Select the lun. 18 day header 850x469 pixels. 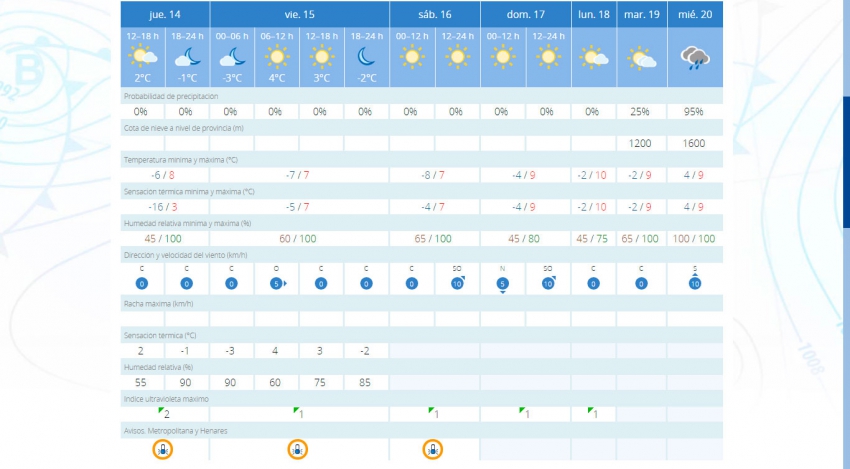tap(594, 15)
